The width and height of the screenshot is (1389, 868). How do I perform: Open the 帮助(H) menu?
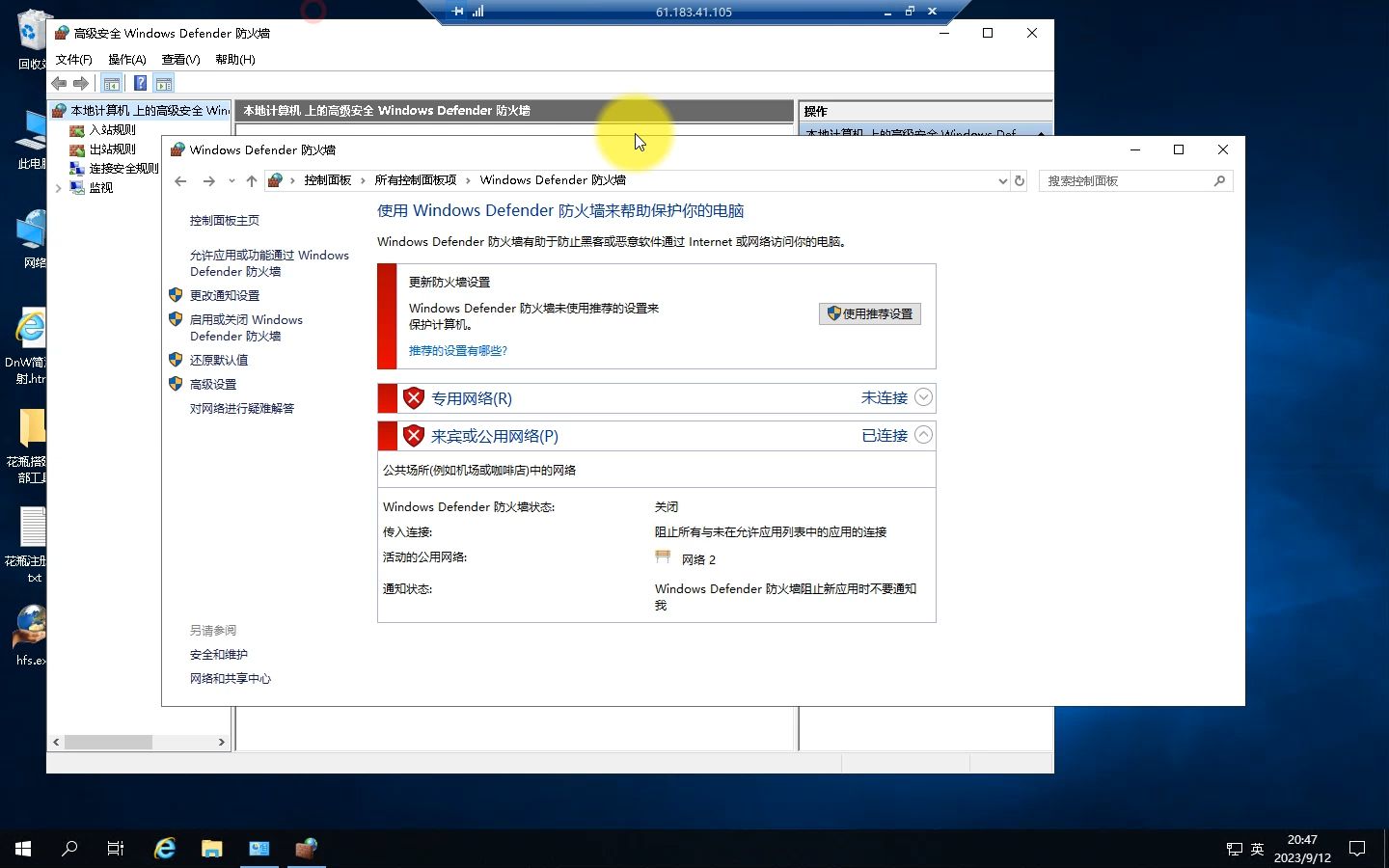point(234,60)
